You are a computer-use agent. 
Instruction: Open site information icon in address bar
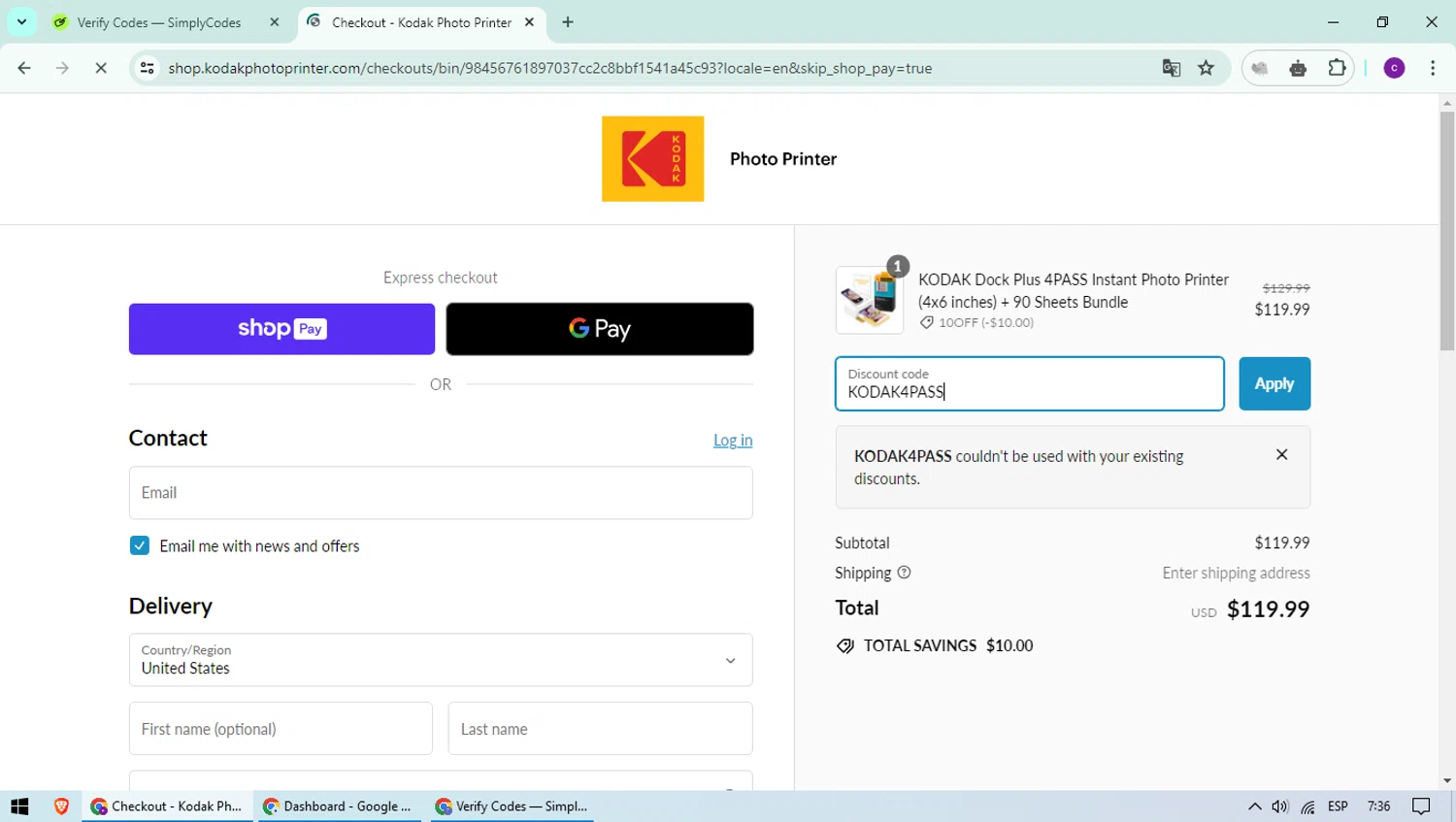148,68
